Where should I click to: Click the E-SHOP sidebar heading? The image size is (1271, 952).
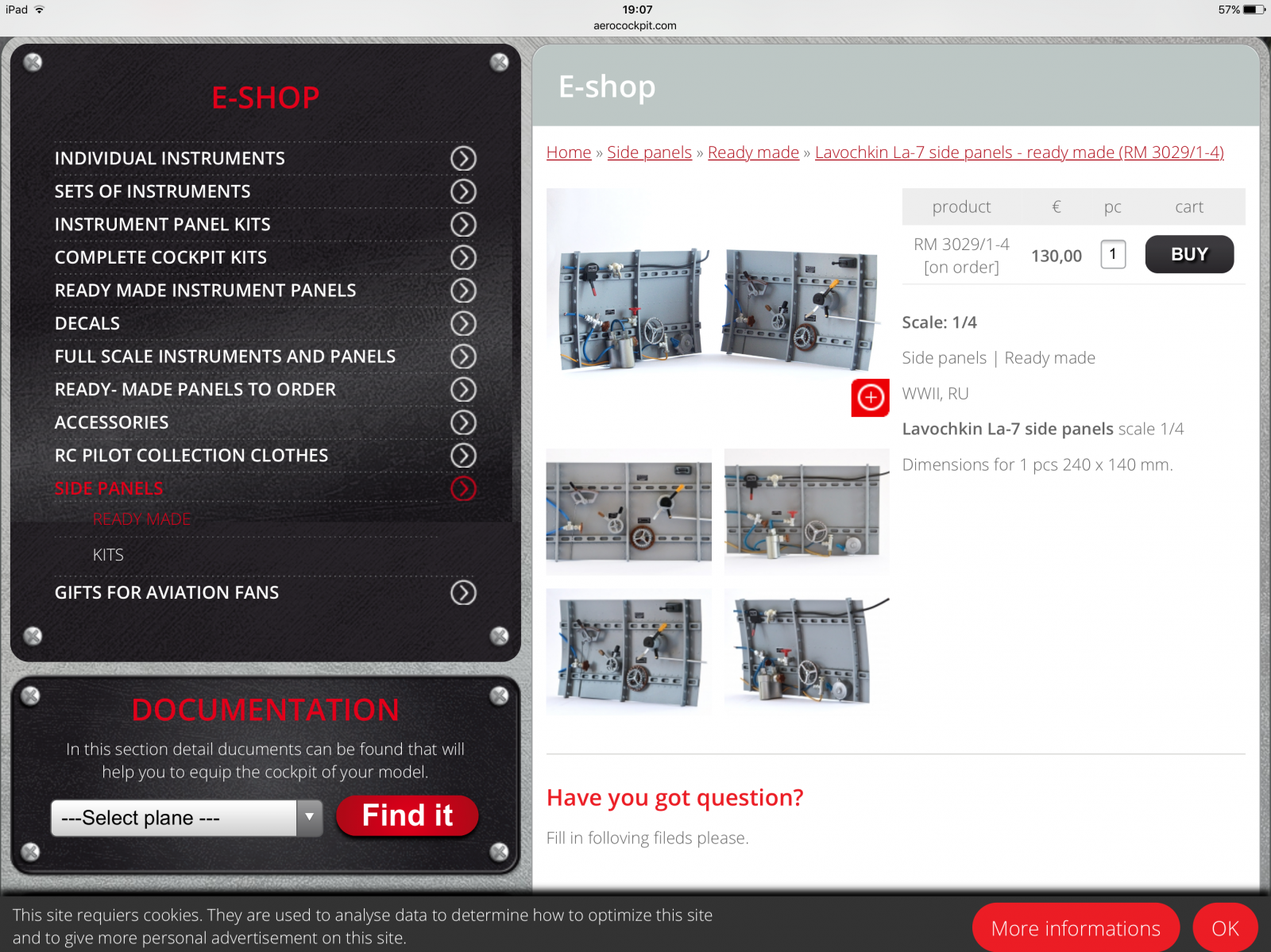click(265, 98)
